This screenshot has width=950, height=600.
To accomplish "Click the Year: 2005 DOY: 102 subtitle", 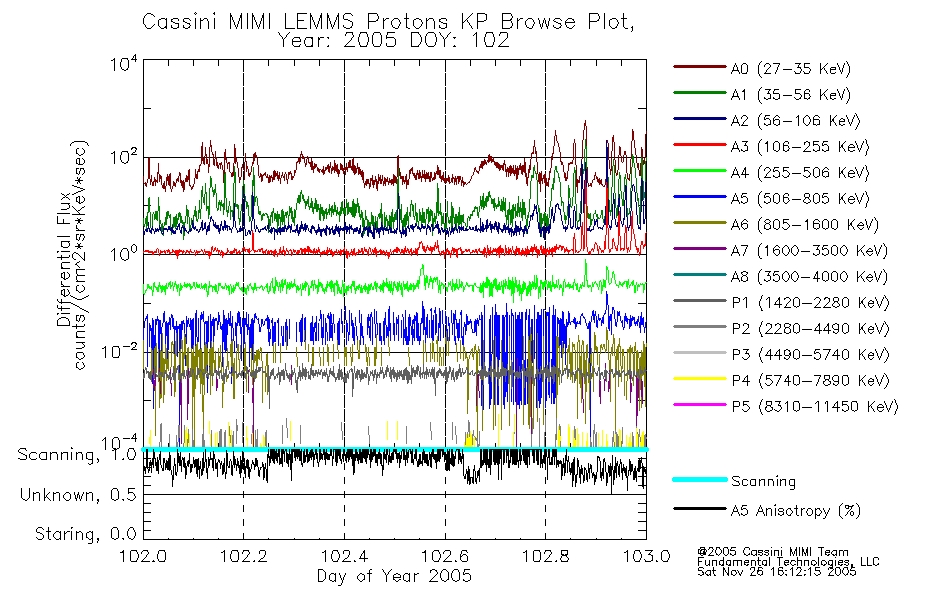I will click(x=394, y=41).
